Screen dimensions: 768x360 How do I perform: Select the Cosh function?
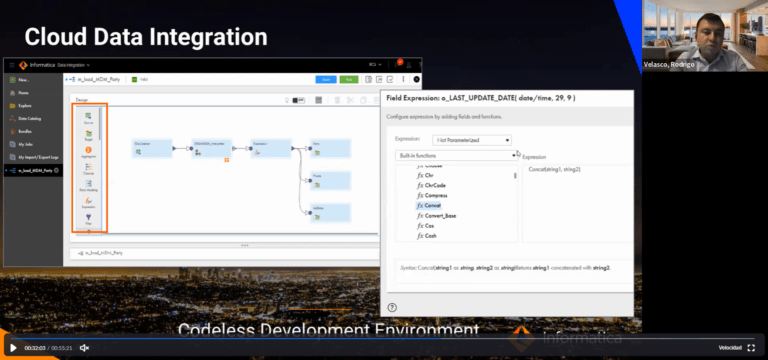[x=427, y=236]
